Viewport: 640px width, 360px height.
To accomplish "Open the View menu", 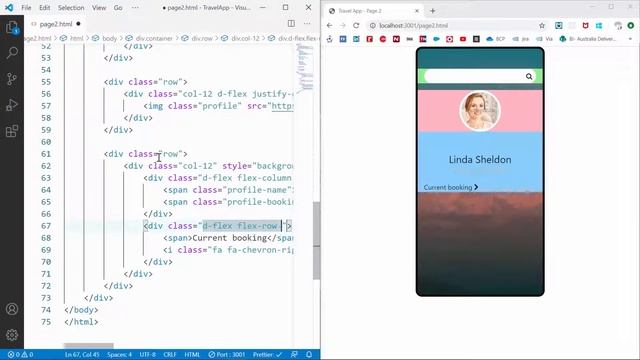I will (99, 7).
